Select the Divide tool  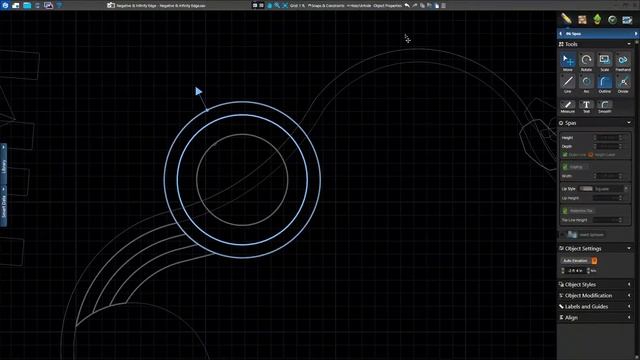click(x=623, y=84)
